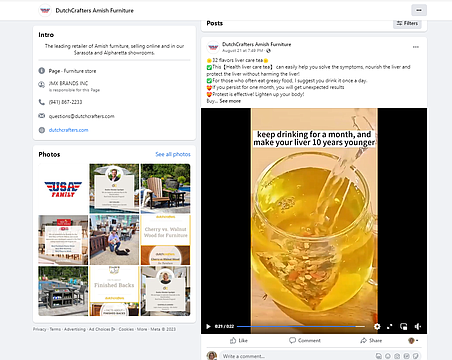Viewport: 452px width, 360px height.
Task: Play the liver care tea video
Action: tap(208, 326)
